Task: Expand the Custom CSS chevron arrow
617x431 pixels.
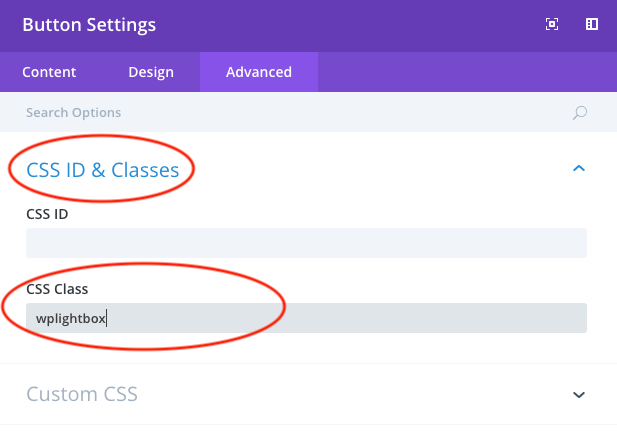Action: point(578,394)
